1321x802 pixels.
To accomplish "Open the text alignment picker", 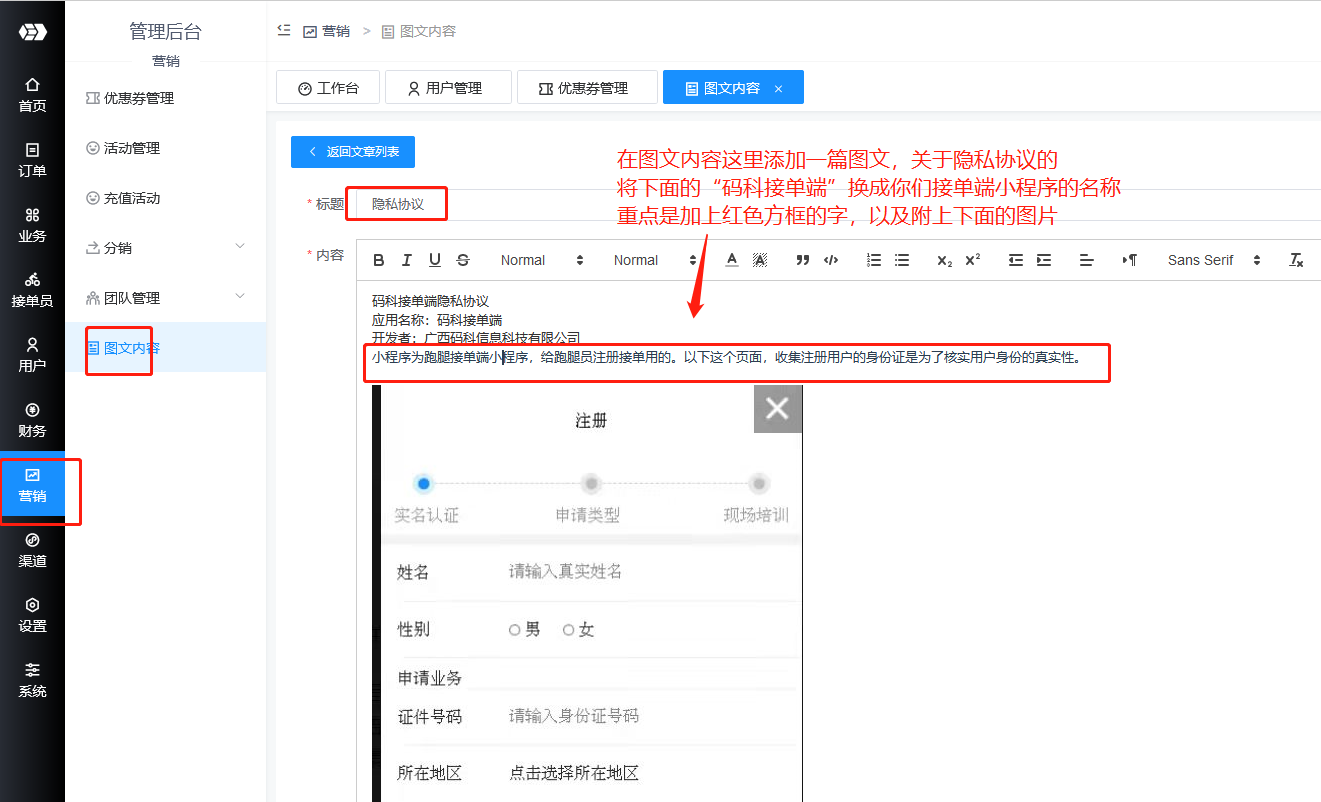I will tap(1087, 260).
